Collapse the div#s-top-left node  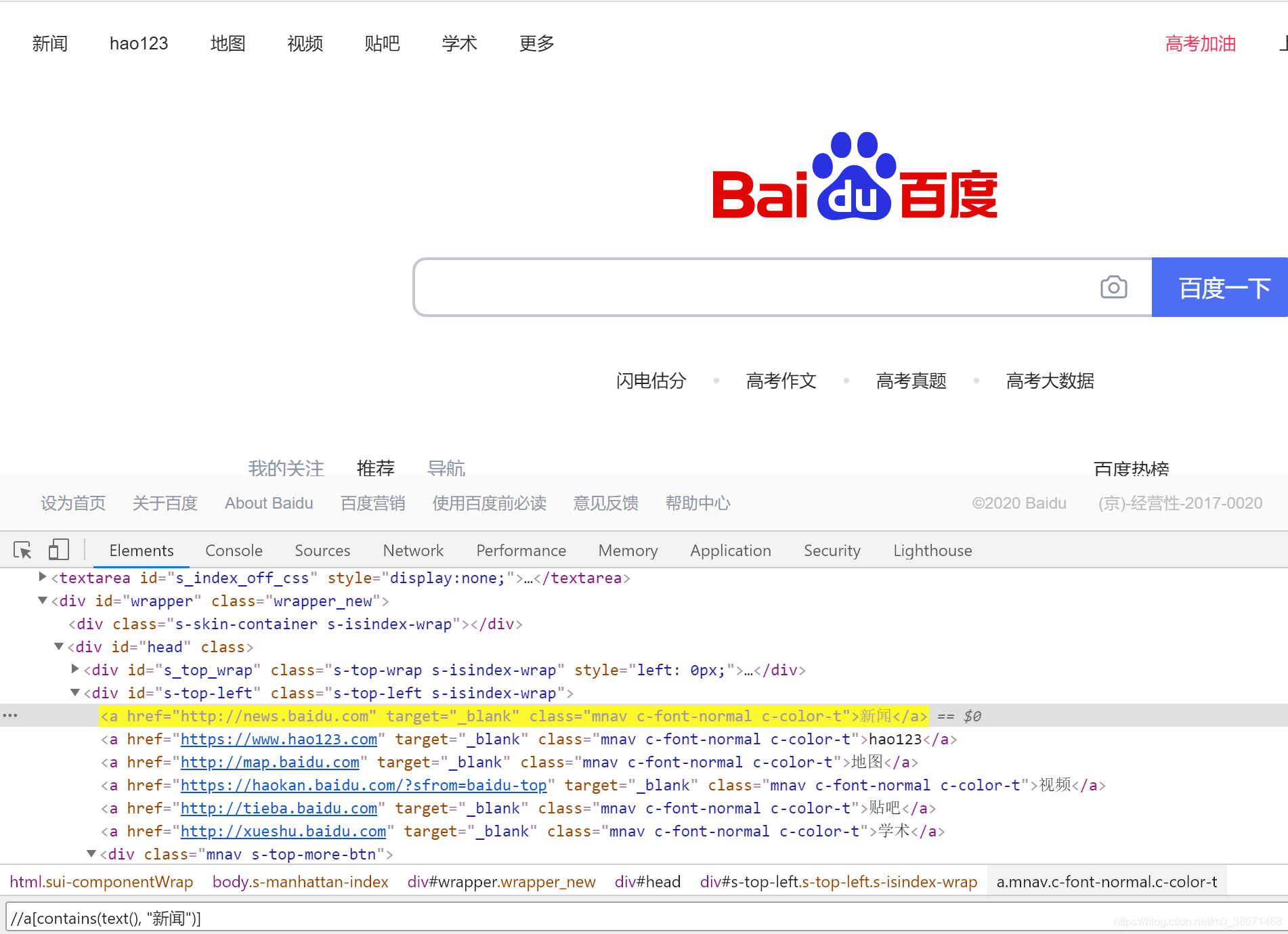(x=75, y=692)
